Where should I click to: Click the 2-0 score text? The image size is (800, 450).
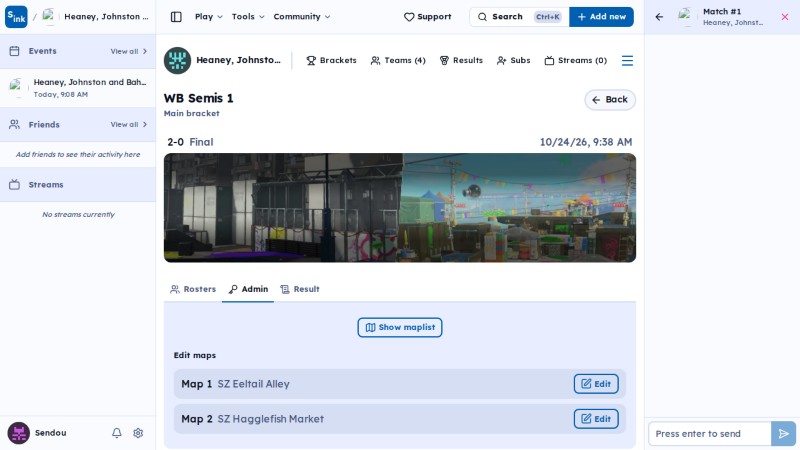pyautogui.click(x=176, y=142)
